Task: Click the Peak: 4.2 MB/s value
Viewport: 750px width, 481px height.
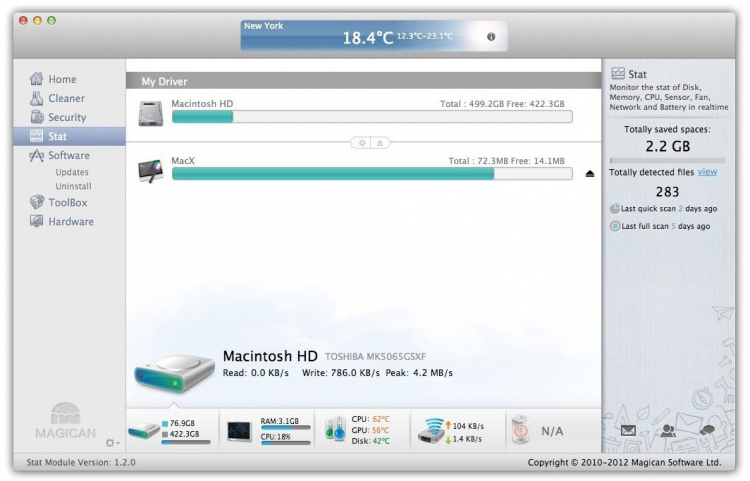Action: point(419,373)
